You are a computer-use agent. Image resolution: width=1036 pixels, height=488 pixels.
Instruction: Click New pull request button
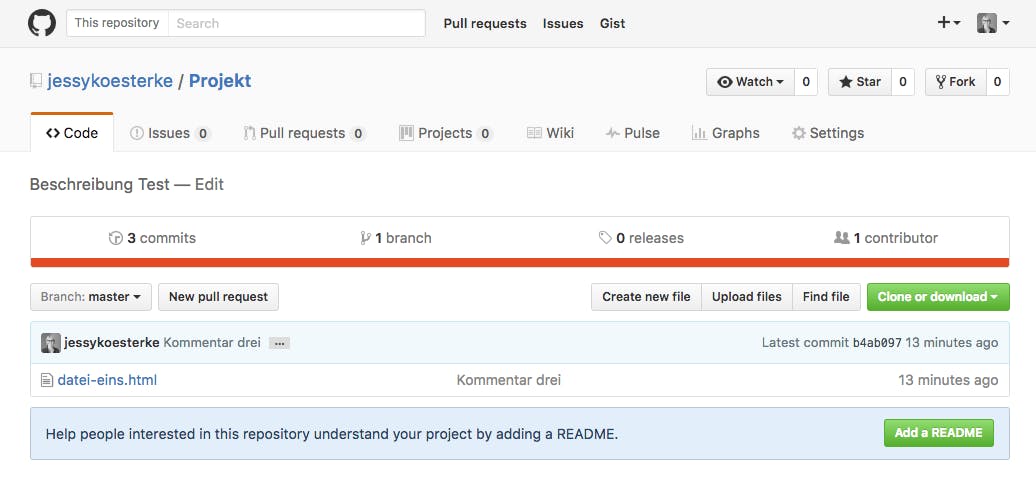(x=219, y=297)
